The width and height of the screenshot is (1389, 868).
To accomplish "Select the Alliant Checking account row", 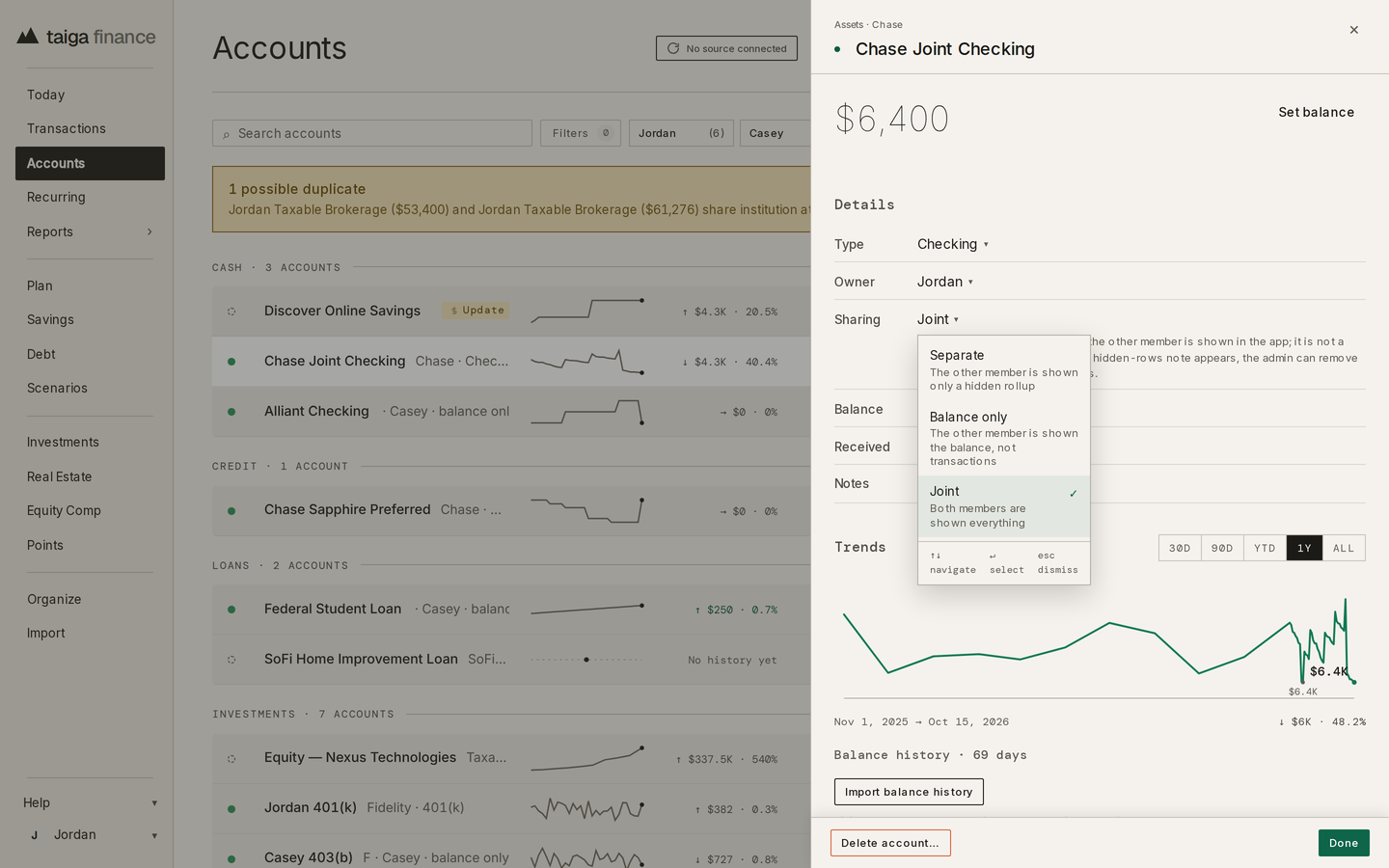I will [511, 412].
